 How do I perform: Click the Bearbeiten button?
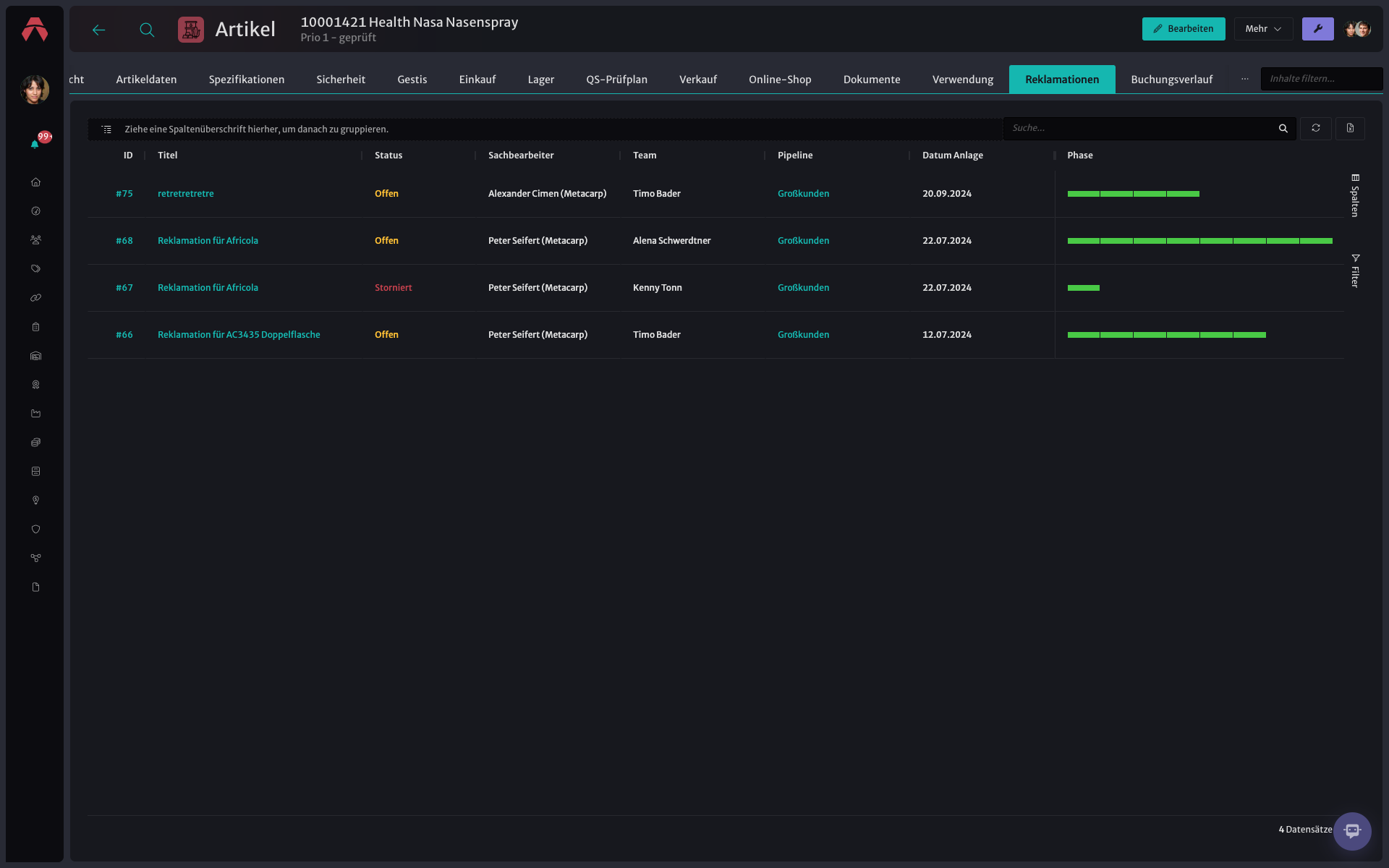[1184, 29]
